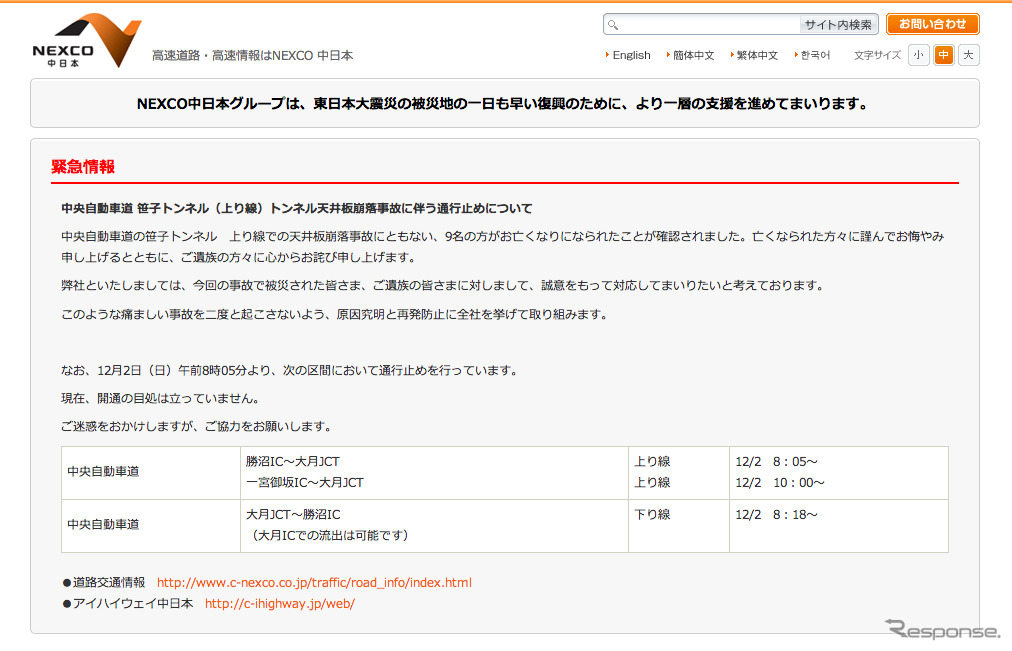
Task: Click the magnifier icon in search box
Action: pyautogui.click(x=613, y=25)
